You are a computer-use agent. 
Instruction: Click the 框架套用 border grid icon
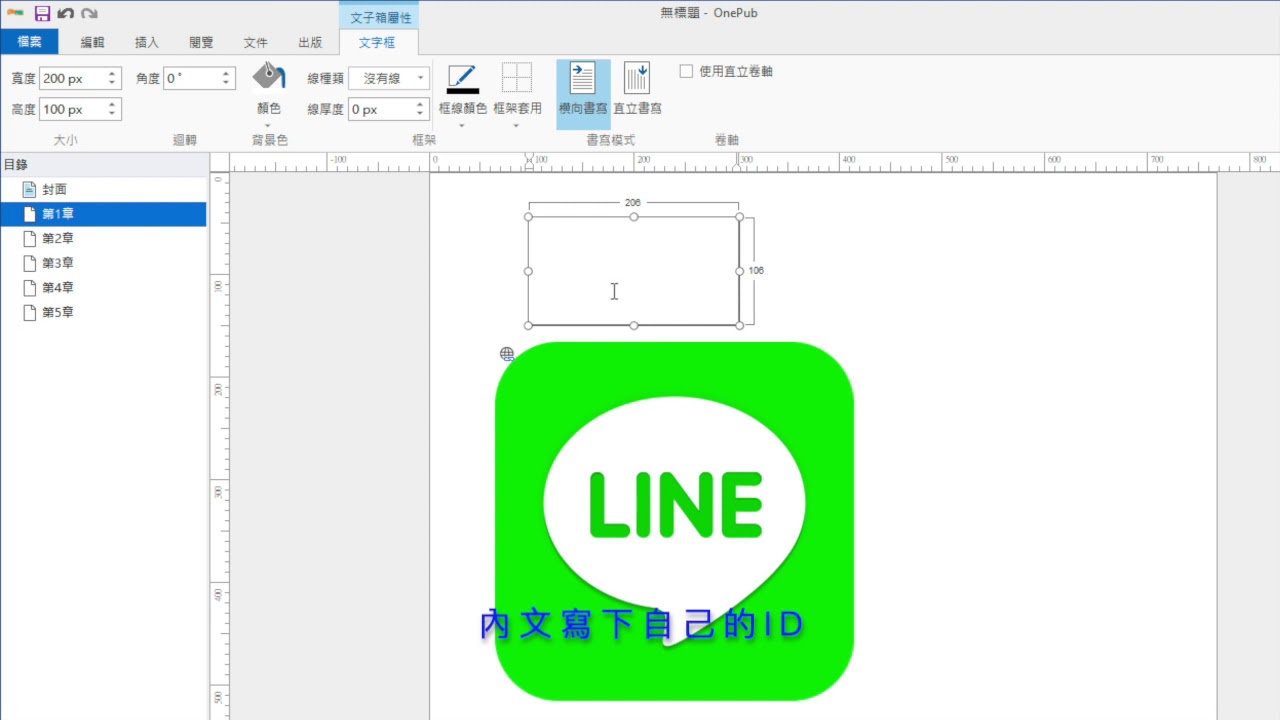pyautogui.click(x=517, y=78)
